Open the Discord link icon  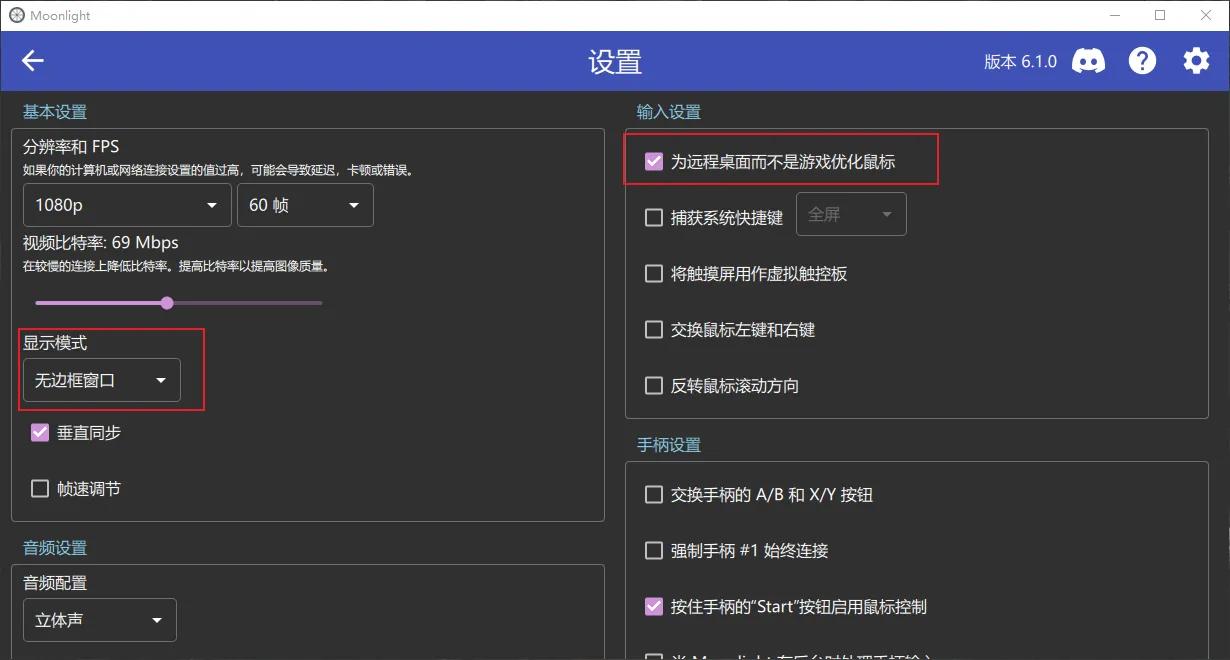pyautogui.click(x=1088, y=61)
